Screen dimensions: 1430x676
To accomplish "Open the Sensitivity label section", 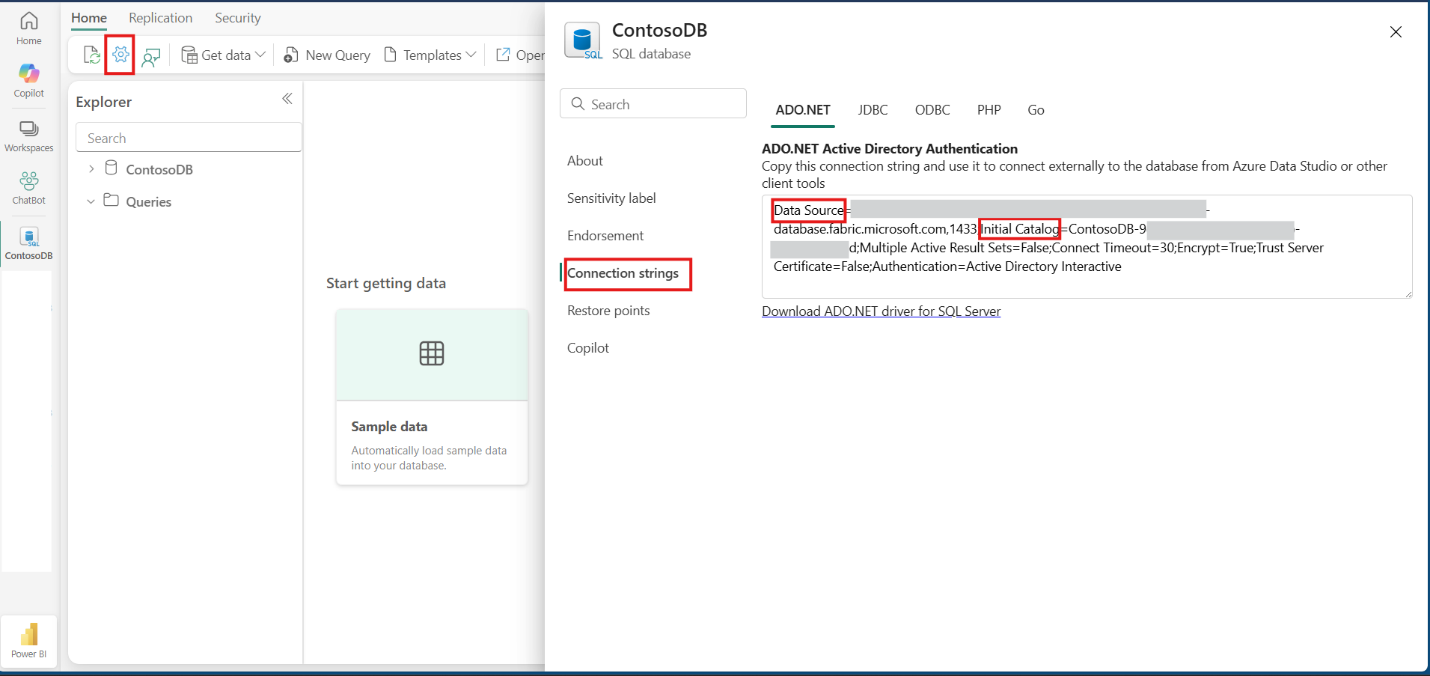I will click(612, 198).
